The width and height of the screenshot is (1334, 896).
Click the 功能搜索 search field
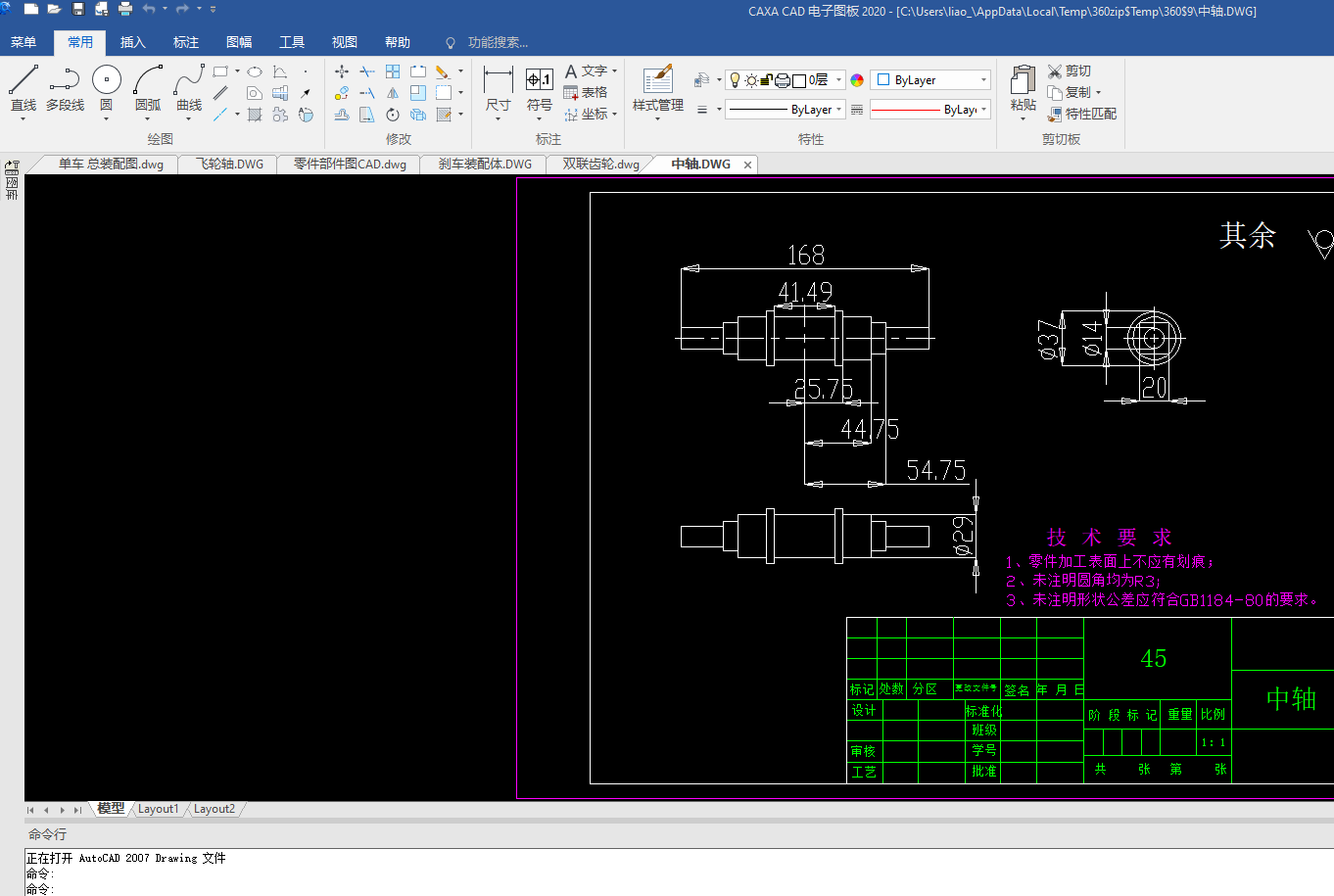(498, 42)
